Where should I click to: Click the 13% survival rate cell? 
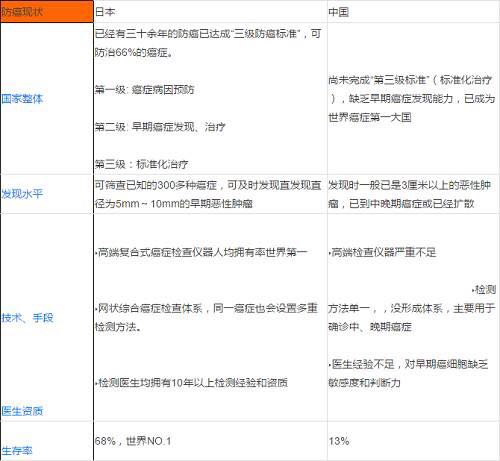[339, 441]
